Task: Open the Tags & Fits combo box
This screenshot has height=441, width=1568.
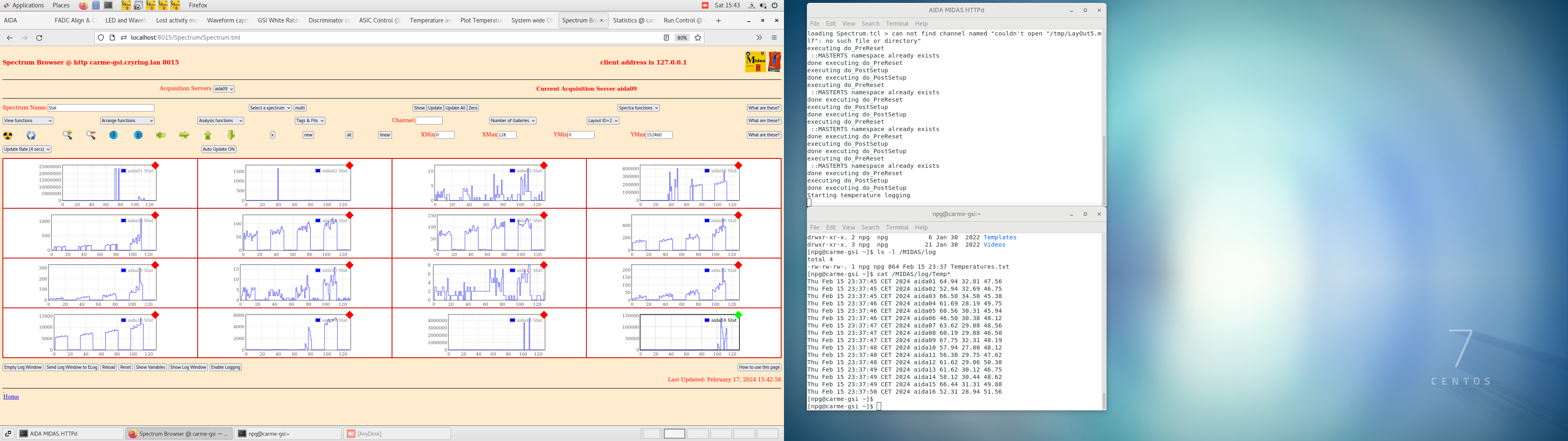Action: (309, 120)
